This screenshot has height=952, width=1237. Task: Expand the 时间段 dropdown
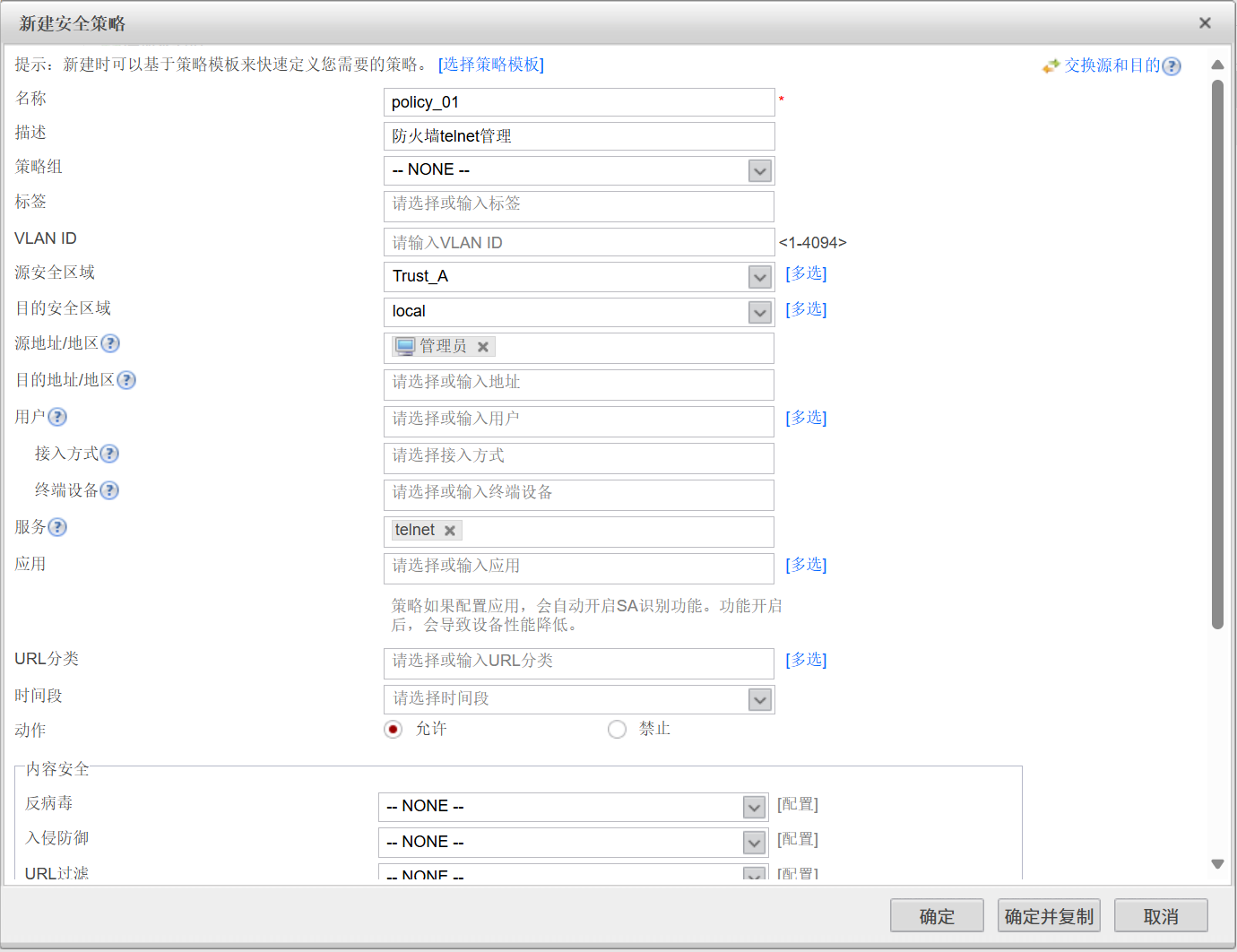click(760, 699)
